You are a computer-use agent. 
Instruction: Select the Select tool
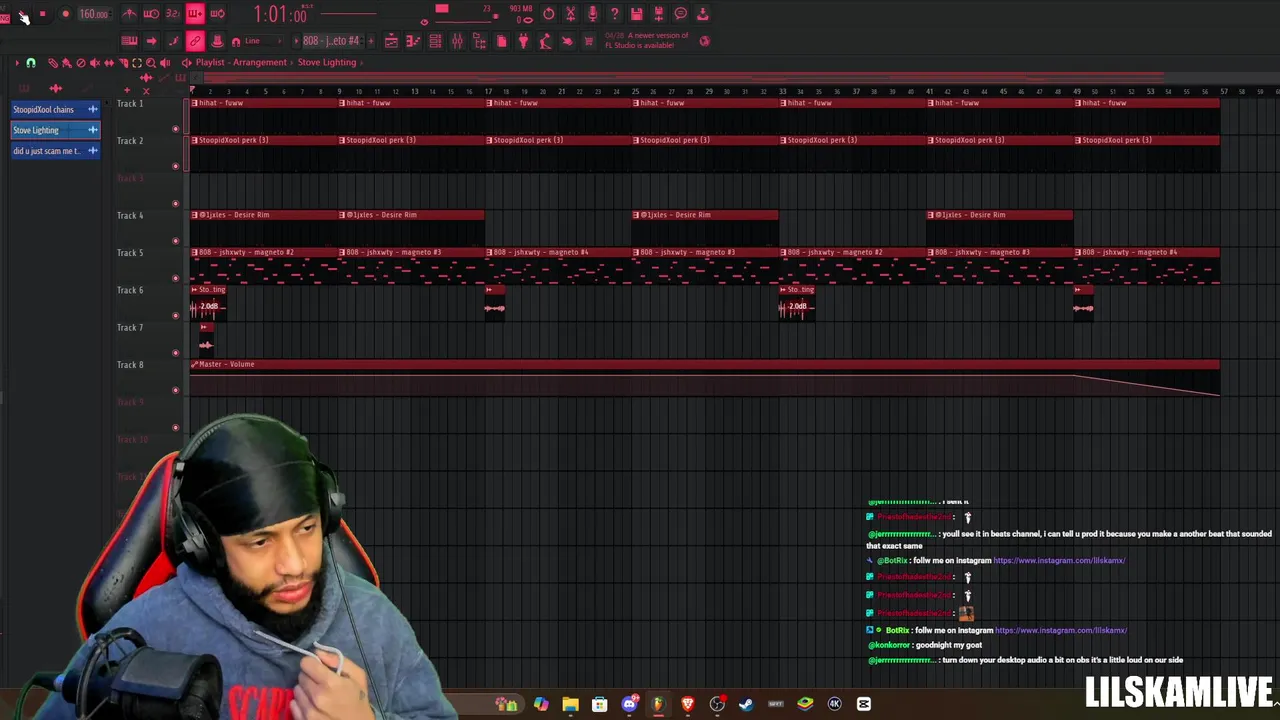point(137,63)
